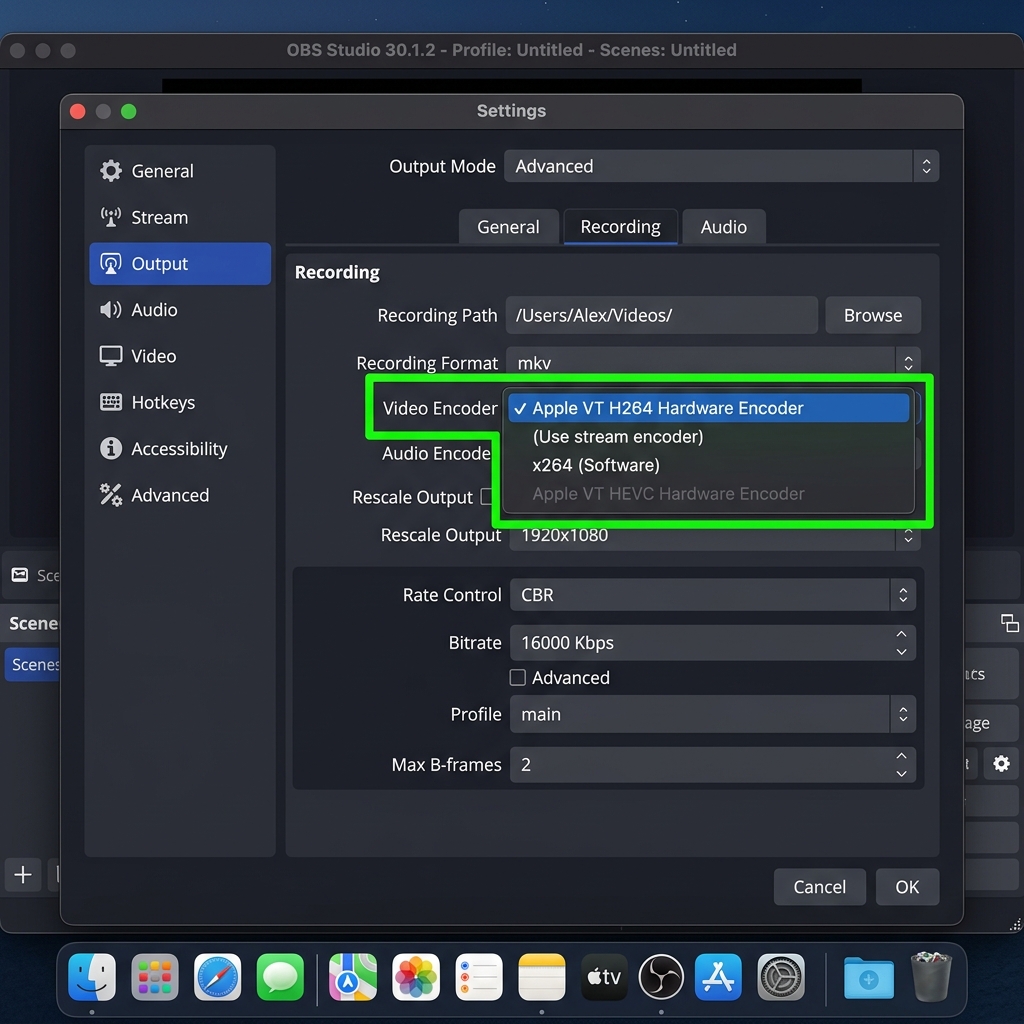The width and height of the screenshot is (1024, 1024).
Task: Click the Recording Path field
Action: click(662, 315)
